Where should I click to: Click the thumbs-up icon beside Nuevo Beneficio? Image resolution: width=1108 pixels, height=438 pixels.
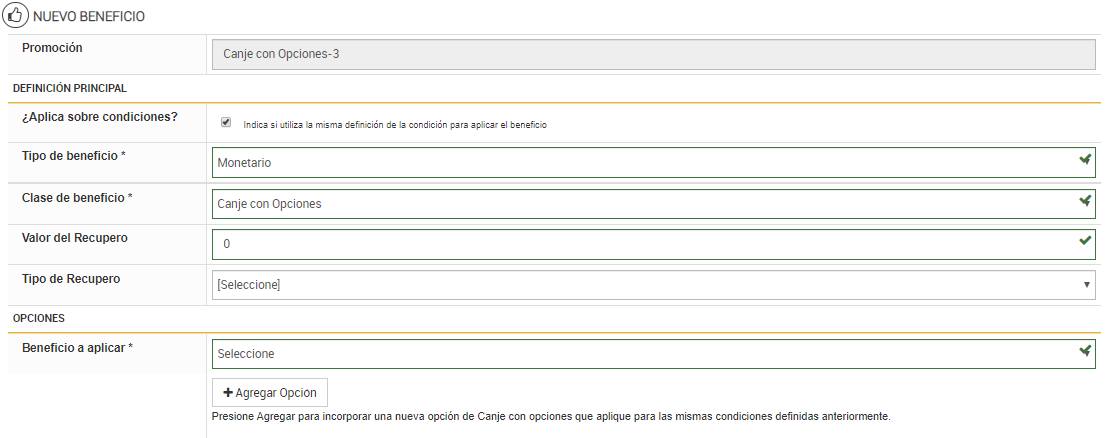(16, 17)
